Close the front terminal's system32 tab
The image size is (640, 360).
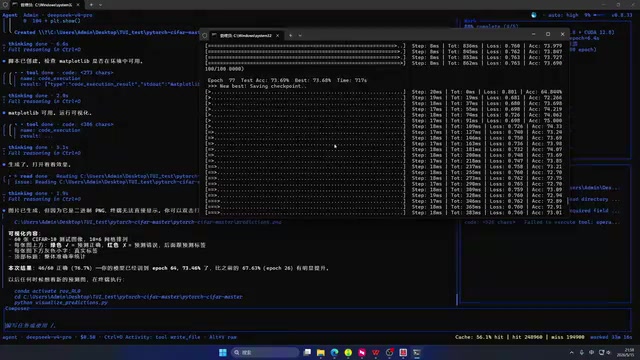pos(278,36)
